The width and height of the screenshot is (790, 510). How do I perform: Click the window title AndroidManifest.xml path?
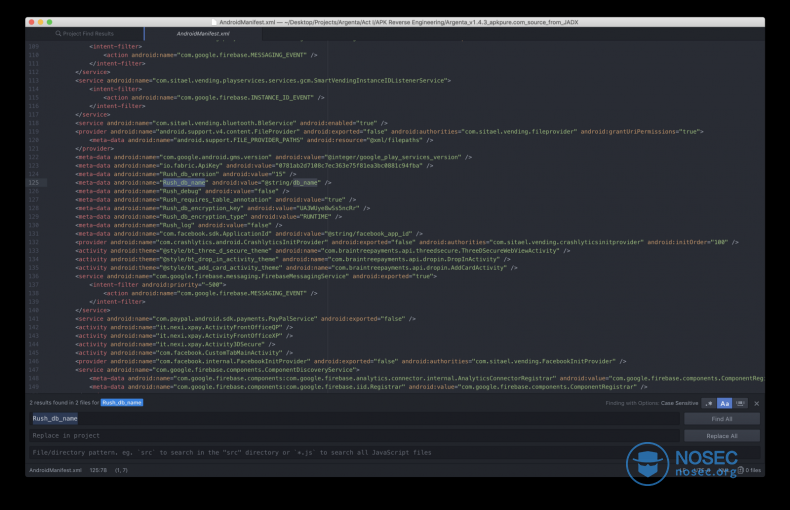click(399, 22)
